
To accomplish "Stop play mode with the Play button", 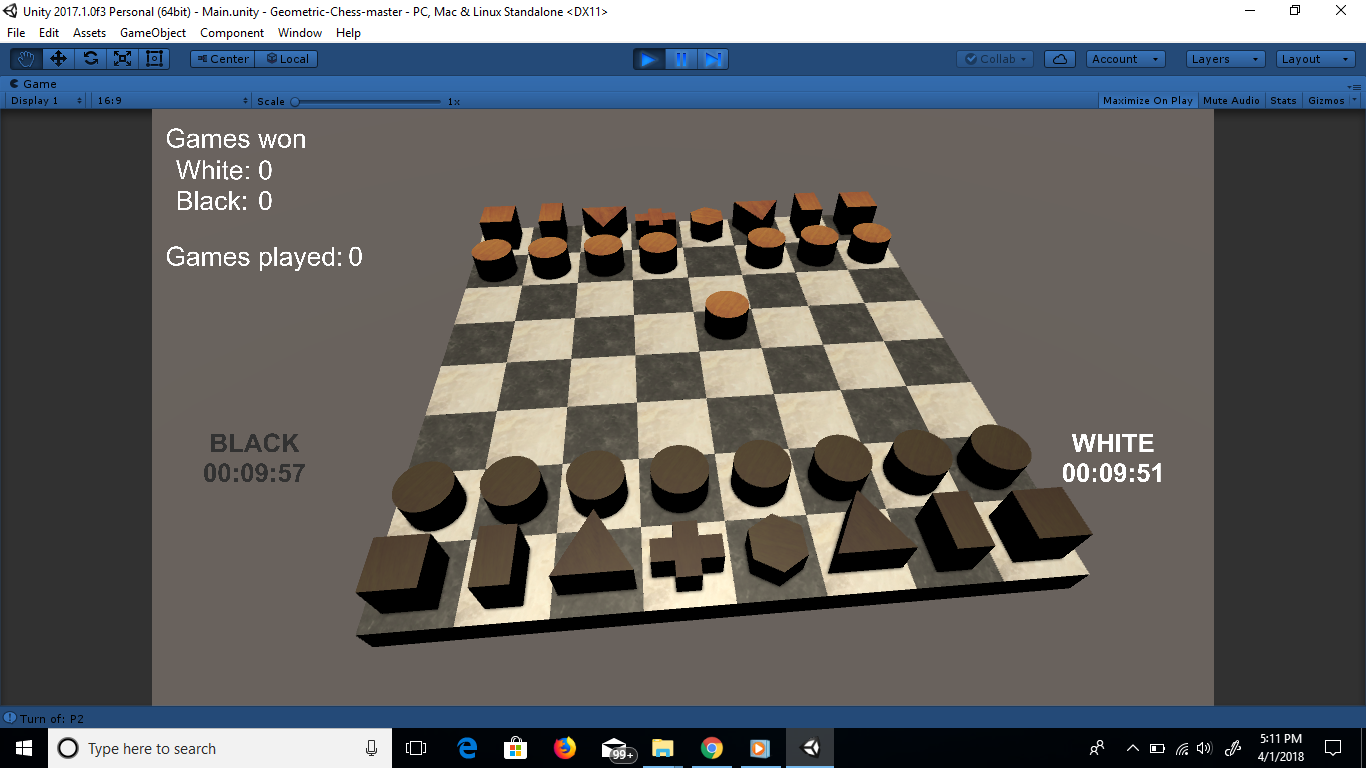I will click(648, 59).
